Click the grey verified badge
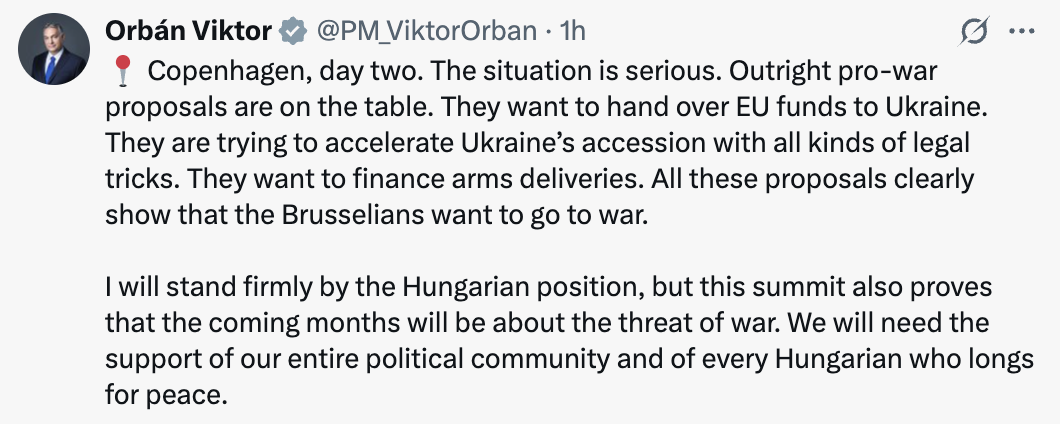 click(x=292, y=32)
